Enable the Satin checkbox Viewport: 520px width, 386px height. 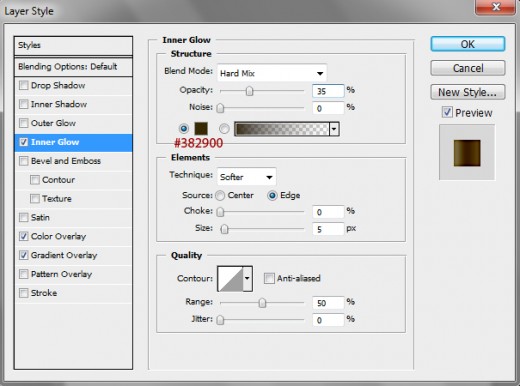coord(23,218)
